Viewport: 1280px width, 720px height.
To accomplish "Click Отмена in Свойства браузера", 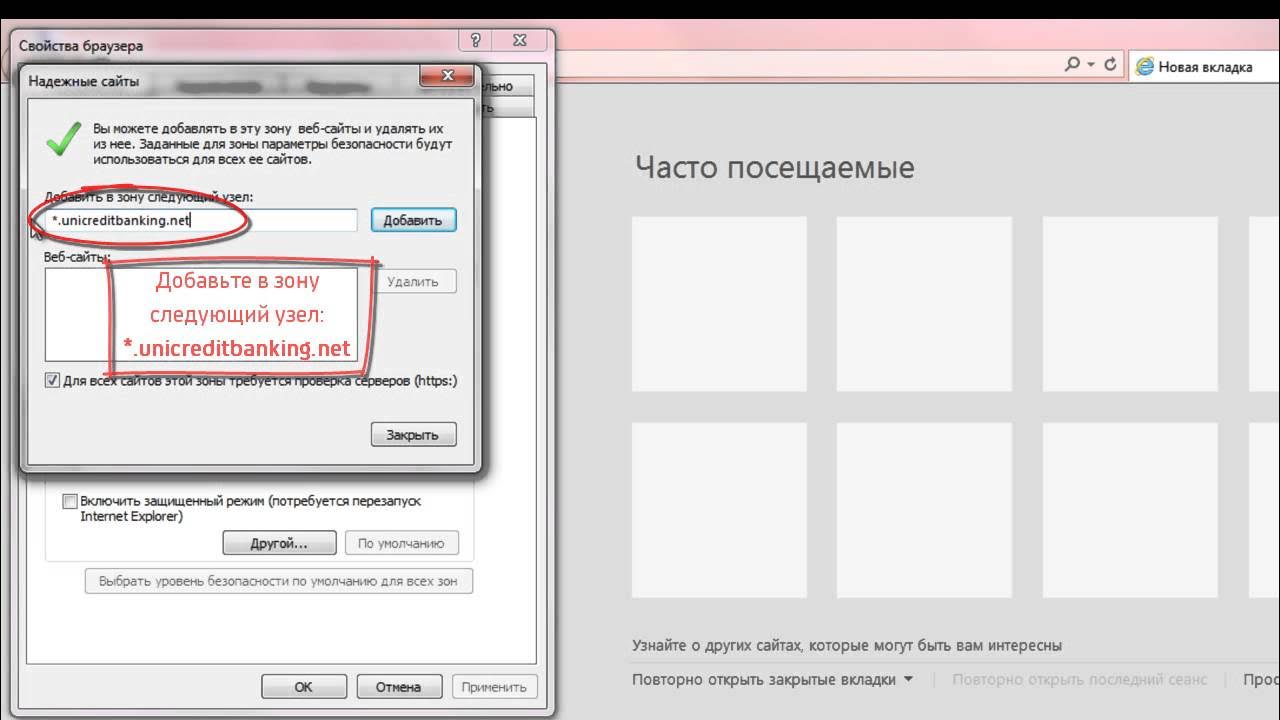I will 398,687.
